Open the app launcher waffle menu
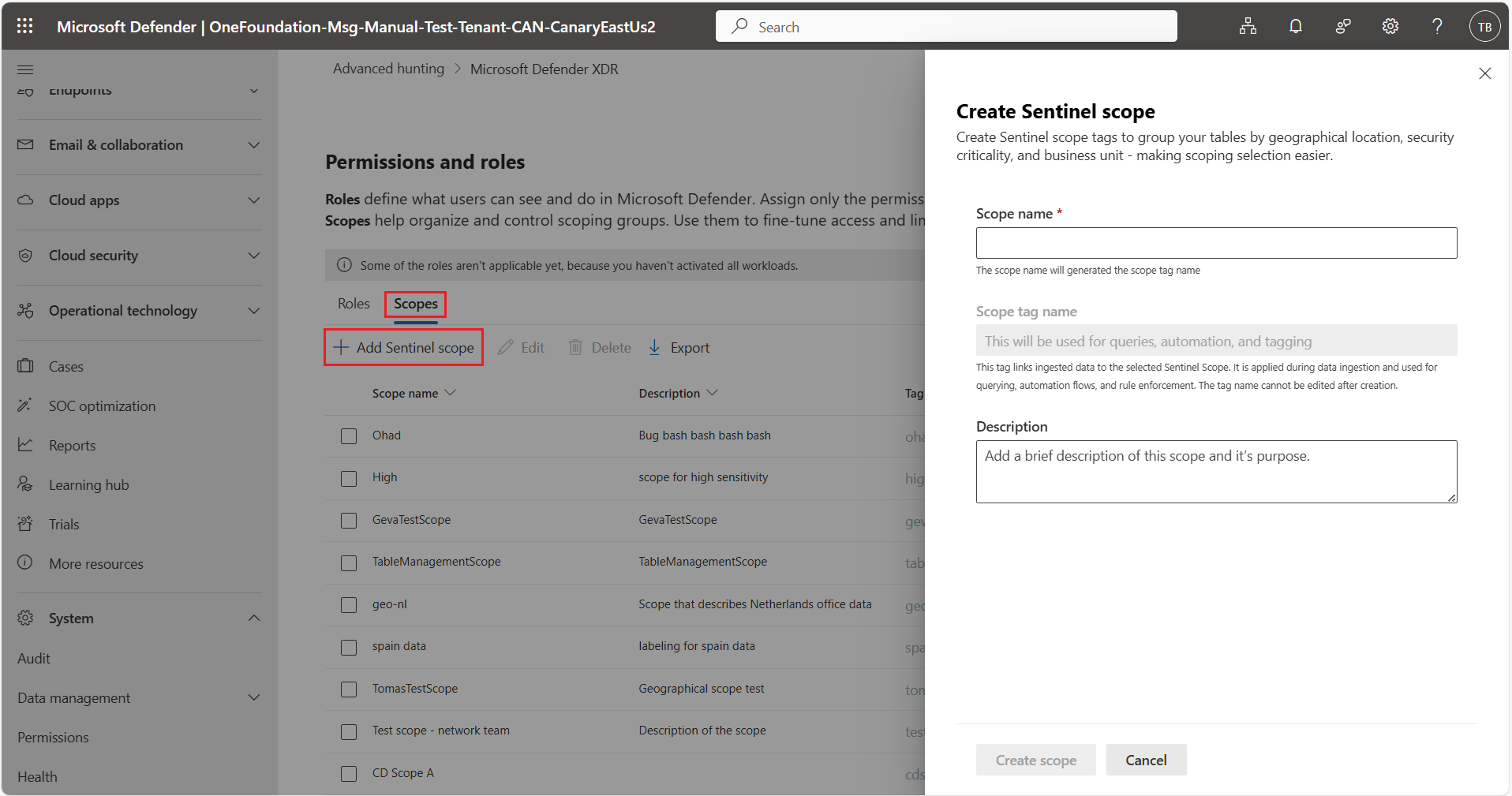1512x796 pixels. coord(24,26)
